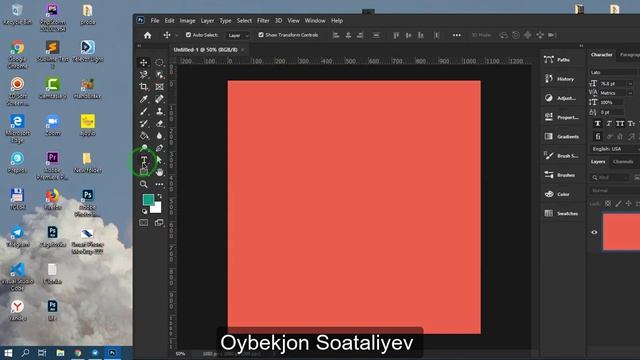The width and height of the screenshot is (640, 360).
Task: Open more align options three-dots button
Action: pyautogui.click(x=457, y=36)
